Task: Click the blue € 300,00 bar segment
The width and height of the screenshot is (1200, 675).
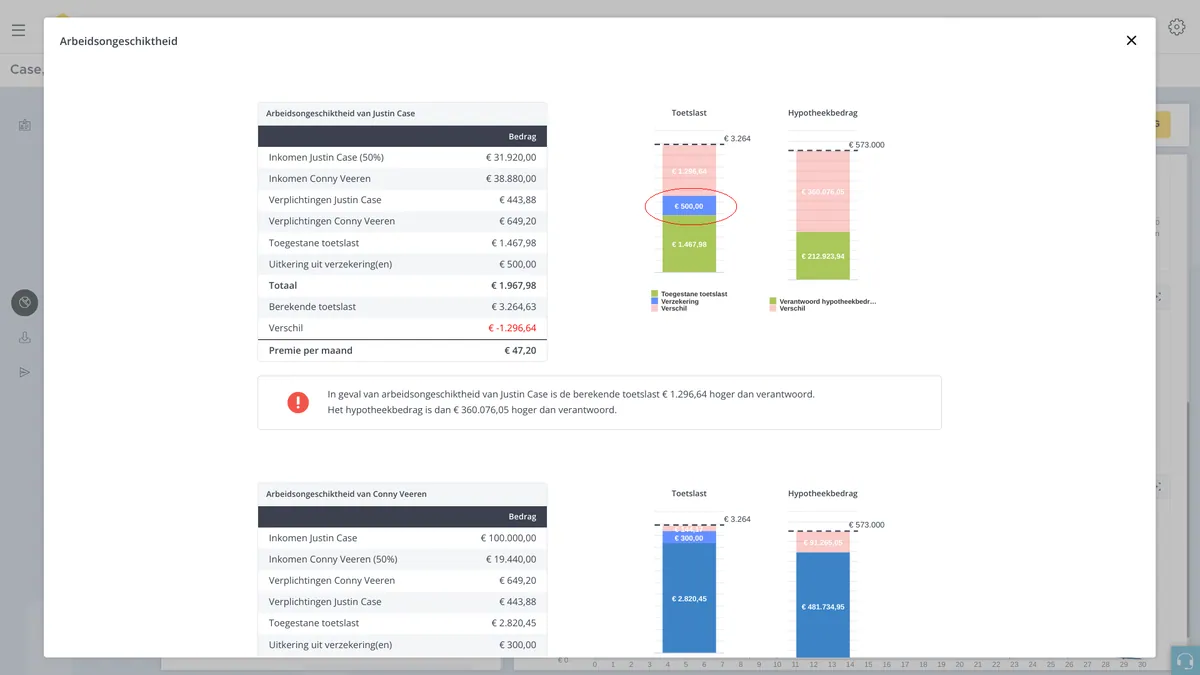Action: coord(689,538)
